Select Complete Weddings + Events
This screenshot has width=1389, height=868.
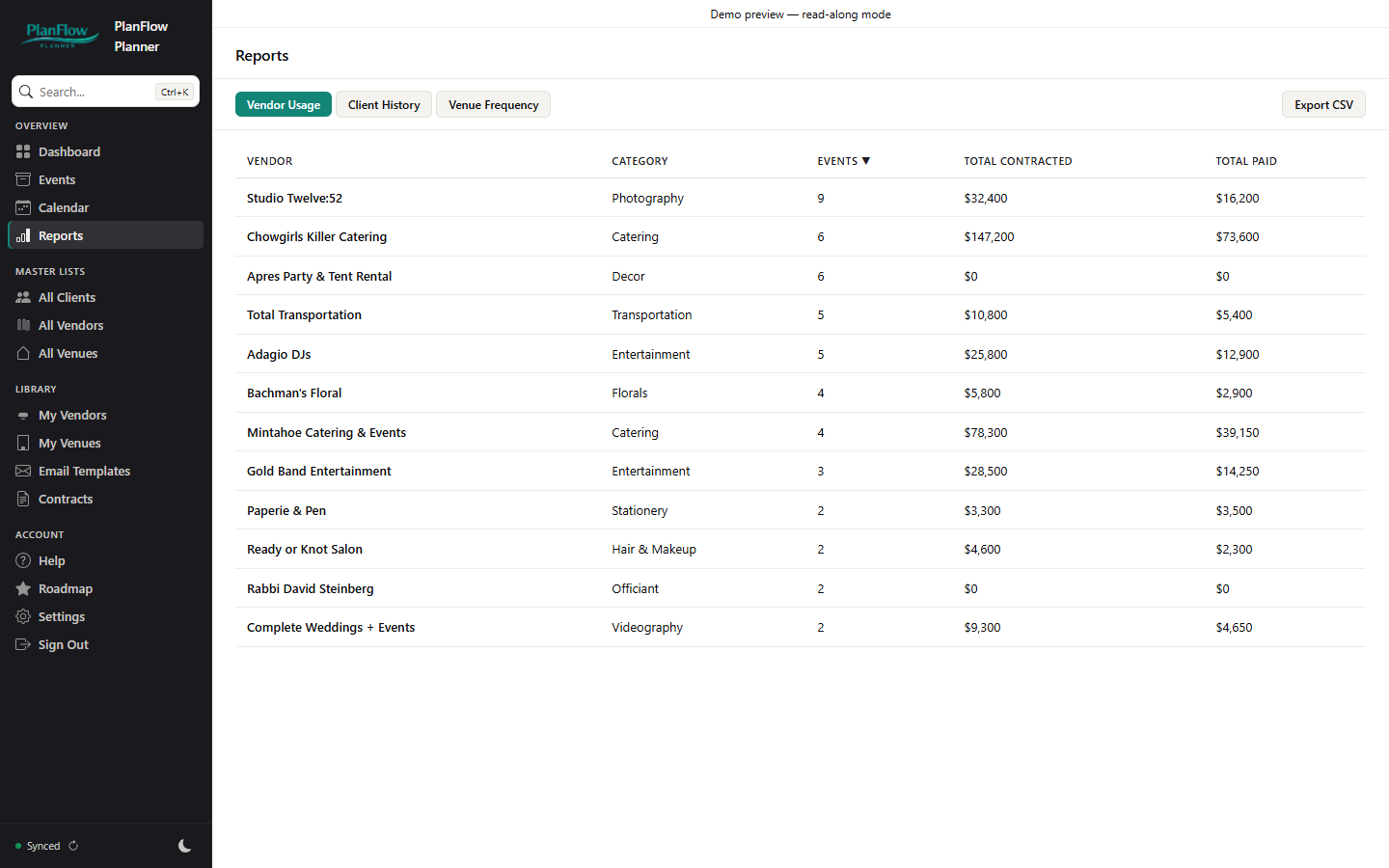tap(801, 627)
